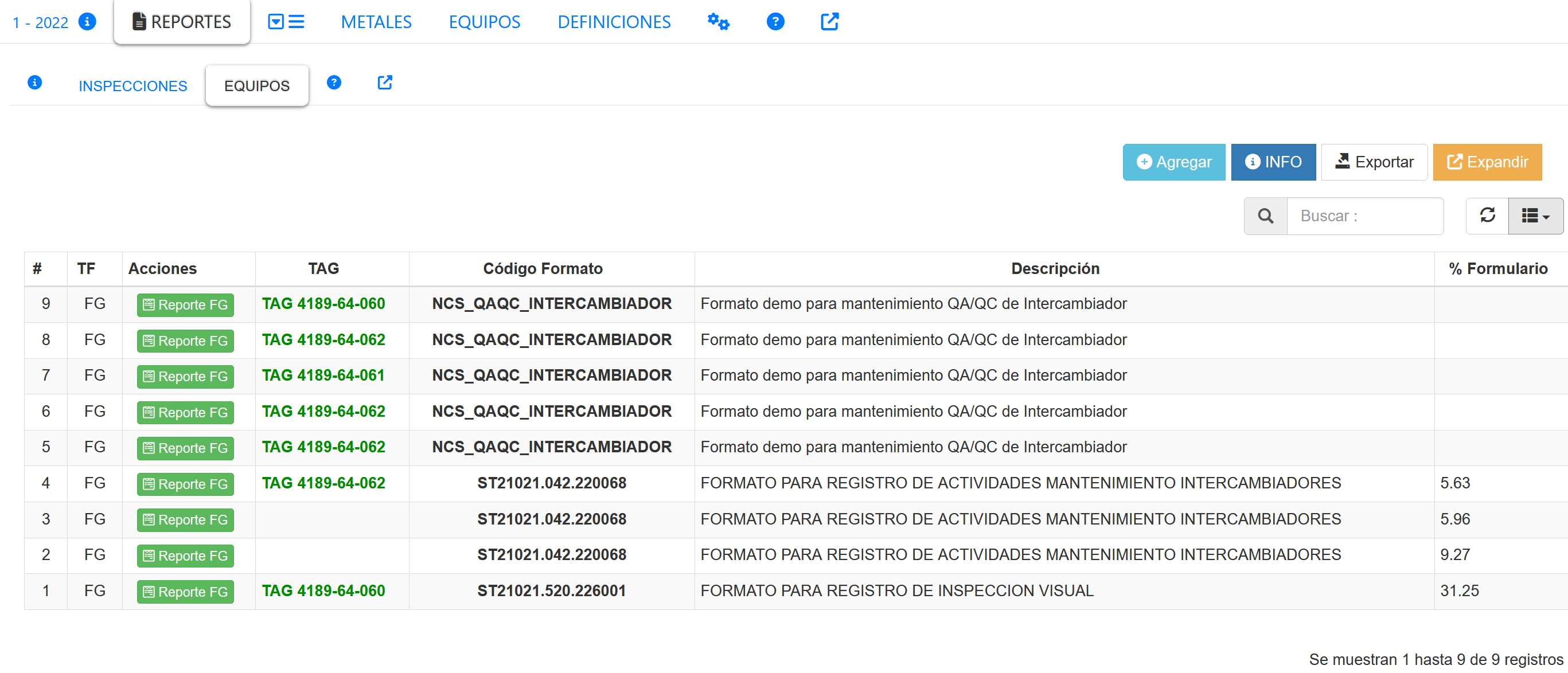Open Reporte FG for row 1
This screenshot has width=1568, height=673.
[x=185, y=592]
